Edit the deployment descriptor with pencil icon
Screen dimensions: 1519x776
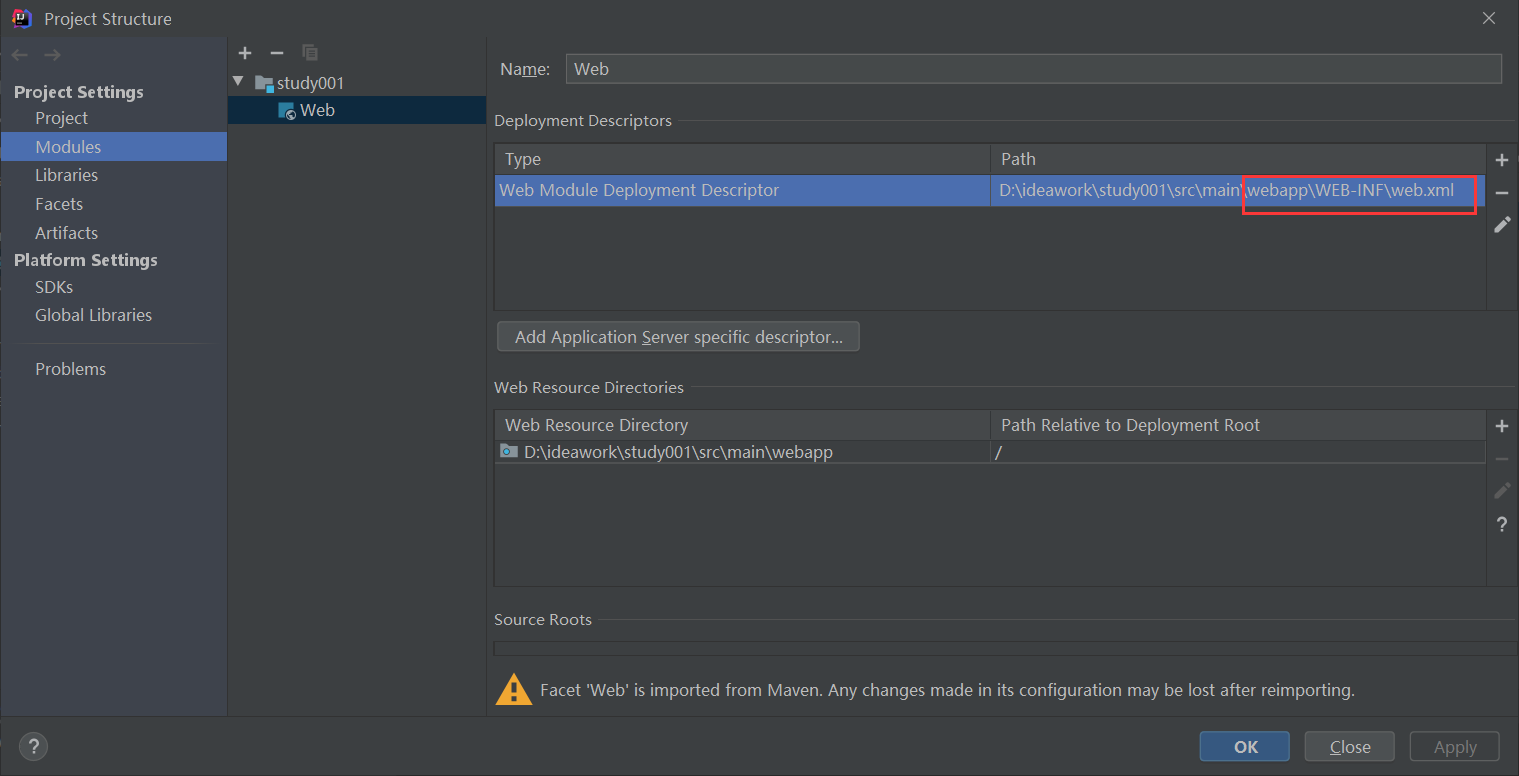coord(1501,225)
